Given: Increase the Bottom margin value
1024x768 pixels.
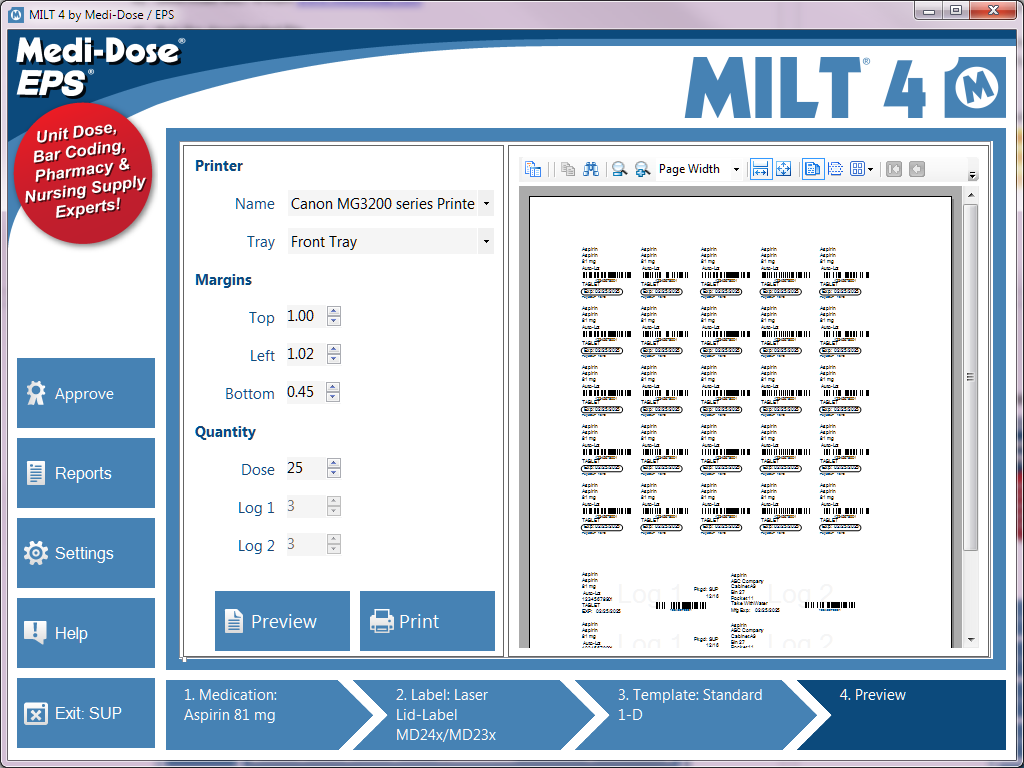Looking at the screenshot, I should pos(333,387).
